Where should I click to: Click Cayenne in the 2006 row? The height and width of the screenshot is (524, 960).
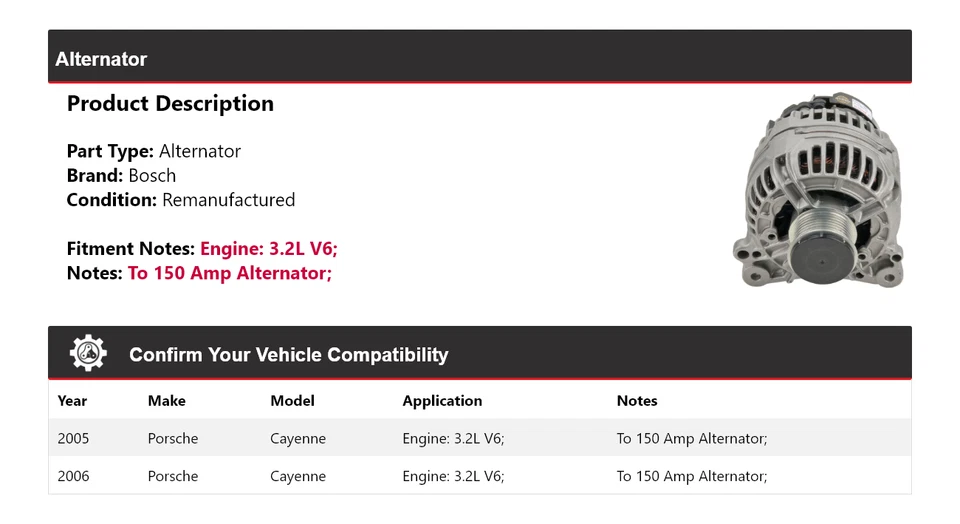point(298,476)
